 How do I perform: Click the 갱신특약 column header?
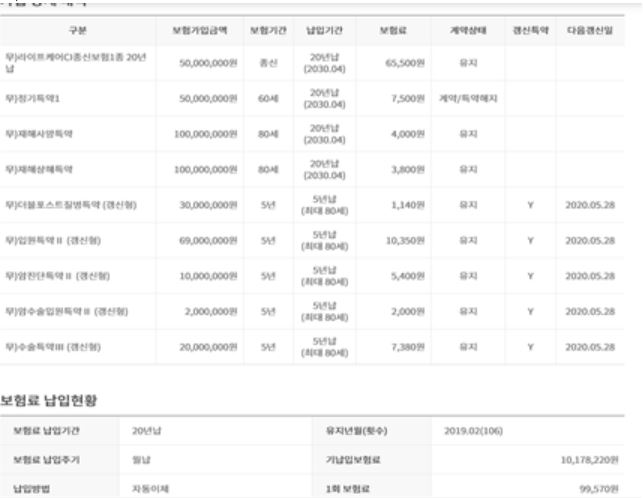531,30
